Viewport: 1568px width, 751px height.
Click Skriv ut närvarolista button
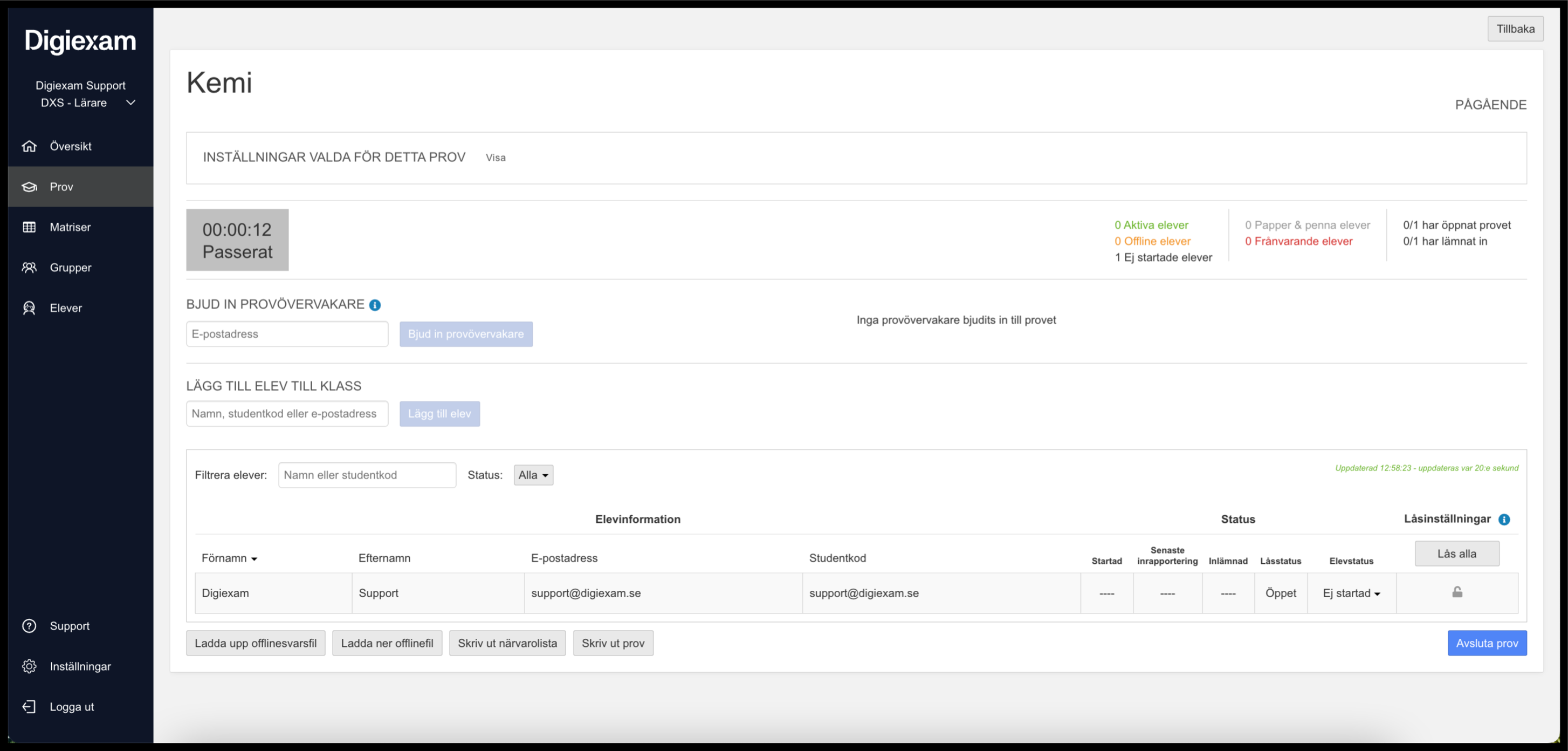507,643
